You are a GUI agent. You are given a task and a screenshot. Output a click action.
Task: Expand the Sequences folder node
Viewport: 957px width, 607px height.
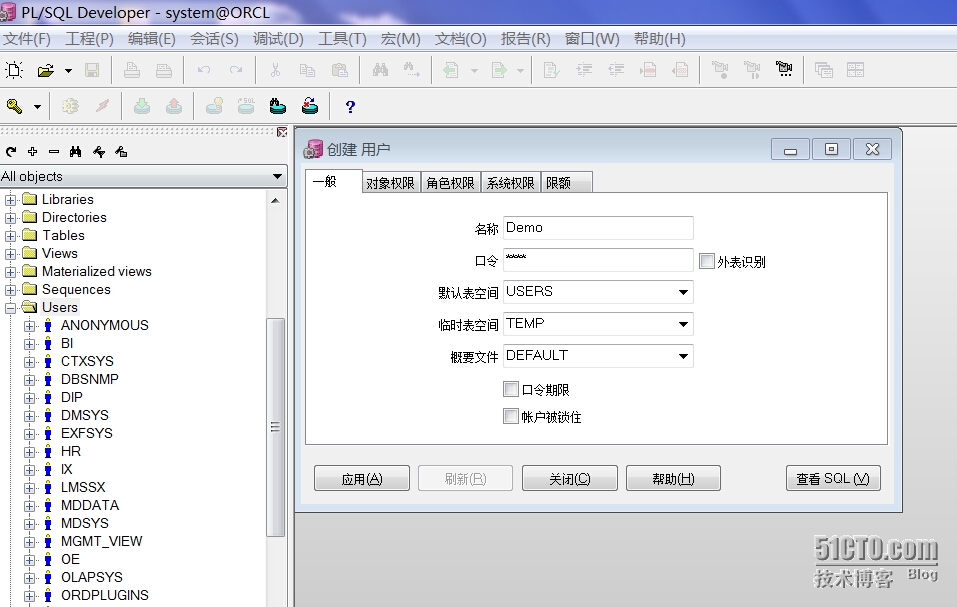(x=10, y=290)
